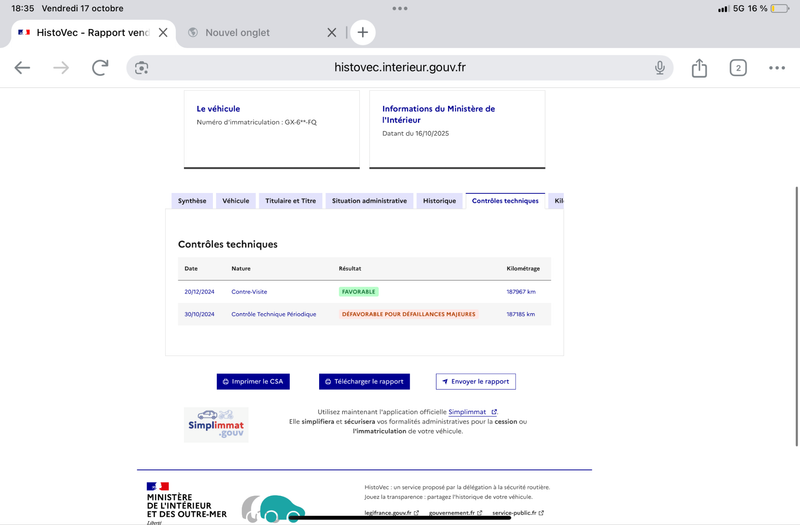800x525 pixels.
Task: Tap the browser back arrow
Action: pos(22,67)
